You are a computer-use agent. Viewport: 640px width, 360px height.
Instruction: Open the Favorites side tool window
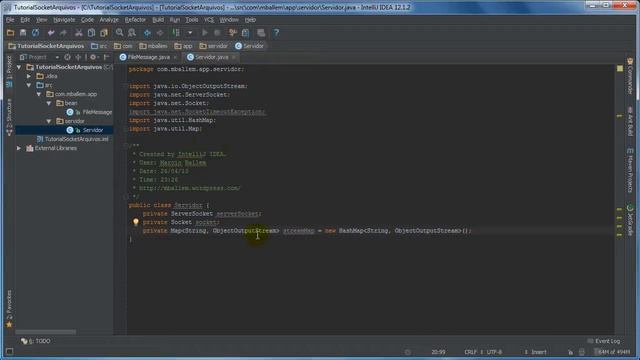(x=9, y=309)
